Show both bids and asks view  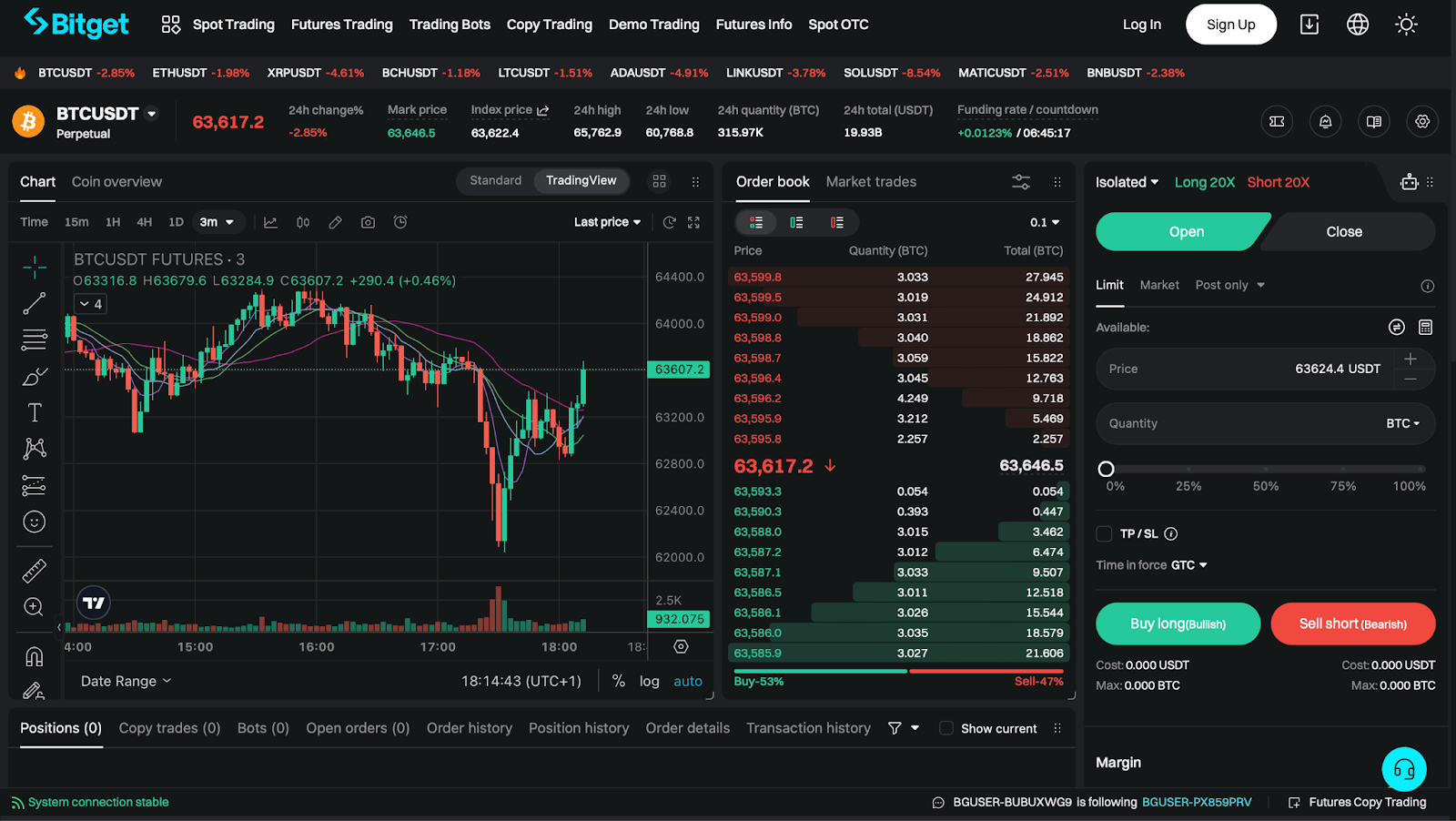[x=755, y=222]
